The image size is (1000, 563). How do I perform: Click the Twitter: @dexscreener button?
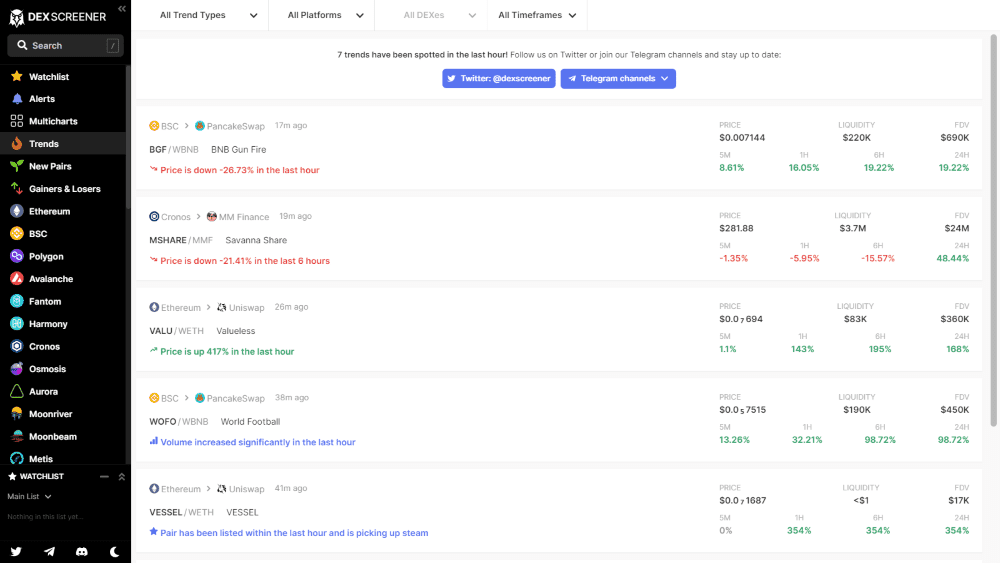coord(499,78)
